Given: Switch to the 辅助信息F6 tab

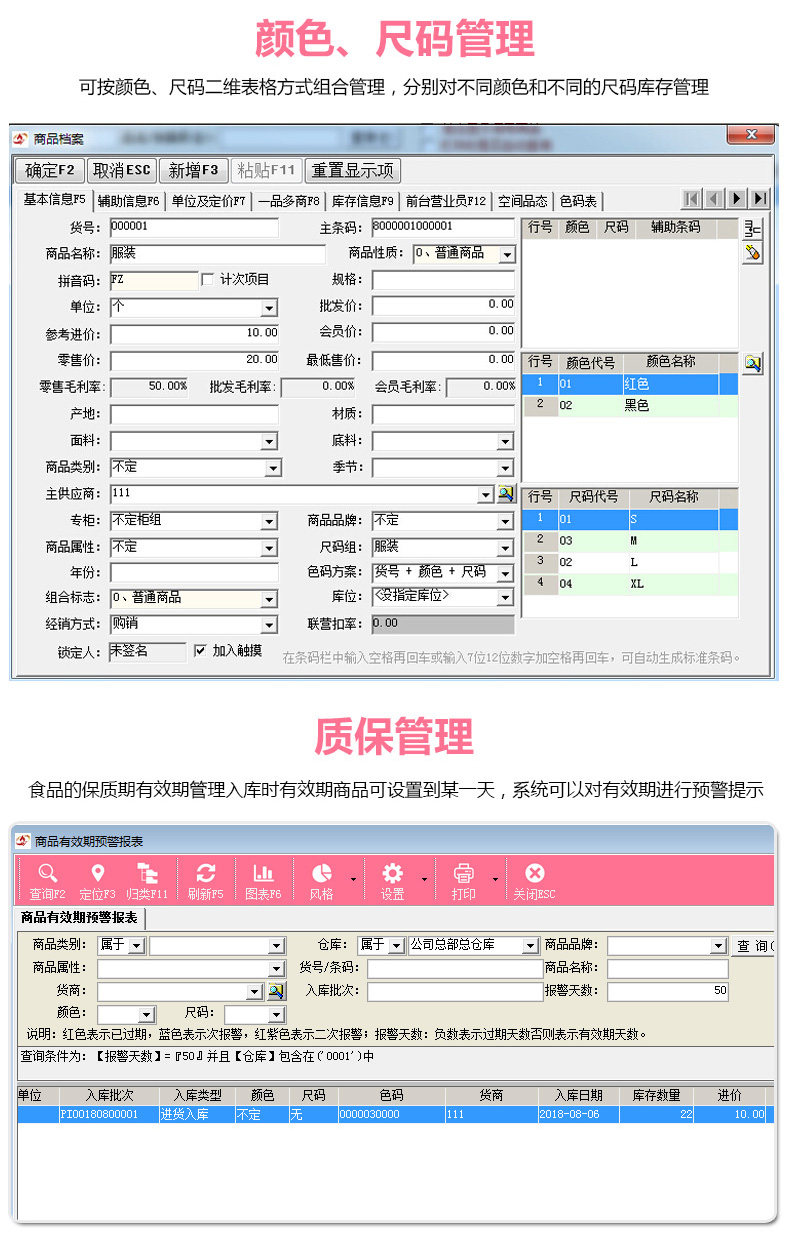Looking at the screenshot, I should (x=128, y=201).
